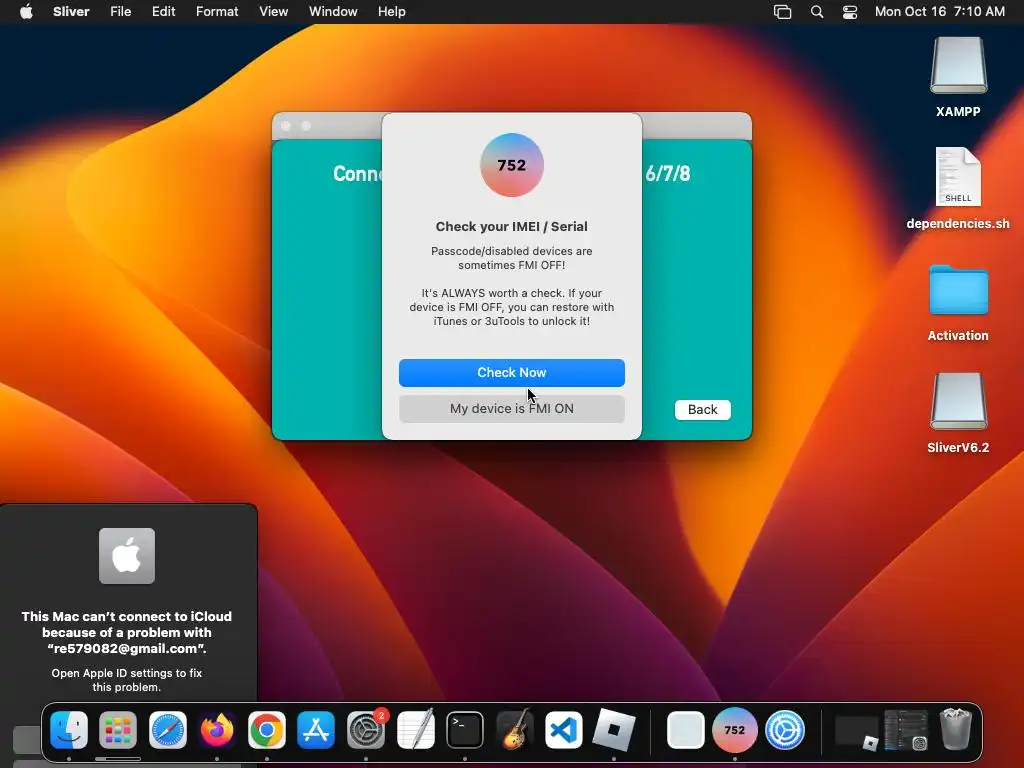Open the Sliver app menu

(71, 12)
